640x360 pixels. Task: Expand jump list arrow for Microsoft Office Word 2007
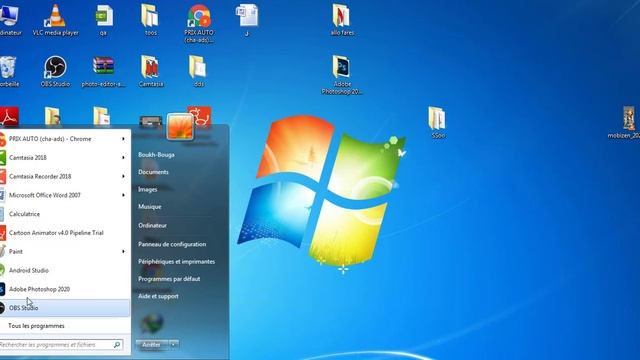123,195
